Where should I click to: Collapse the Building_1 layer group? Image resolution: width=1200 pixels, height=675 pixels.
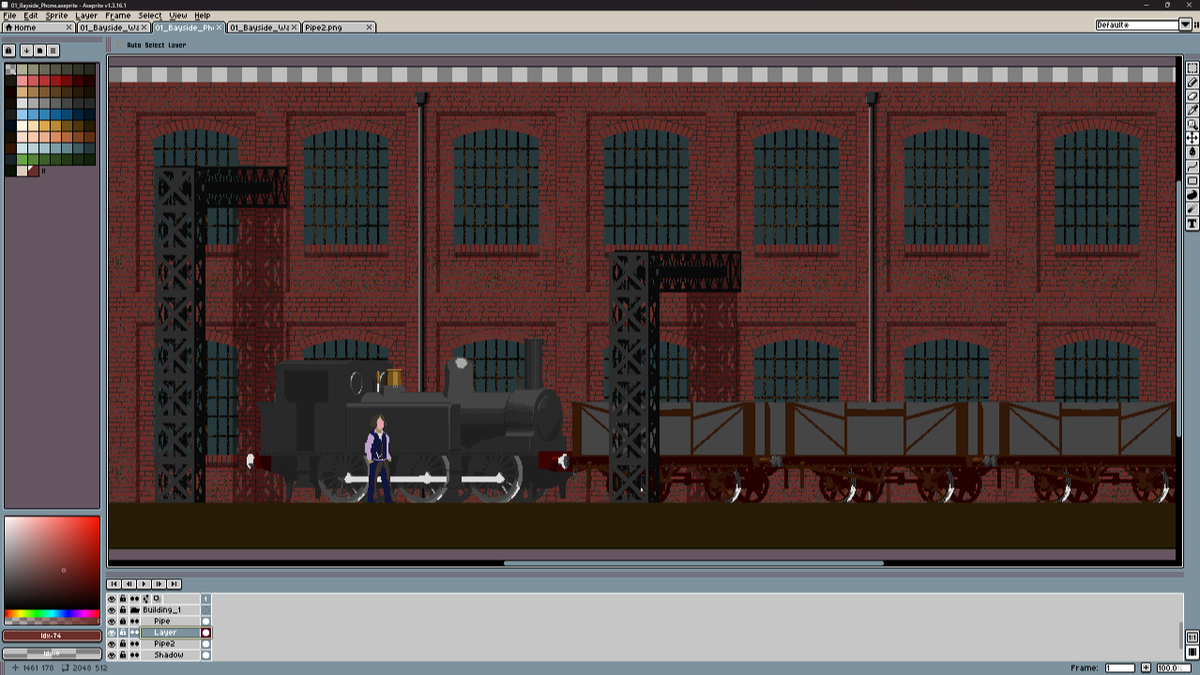coord(134,610)
